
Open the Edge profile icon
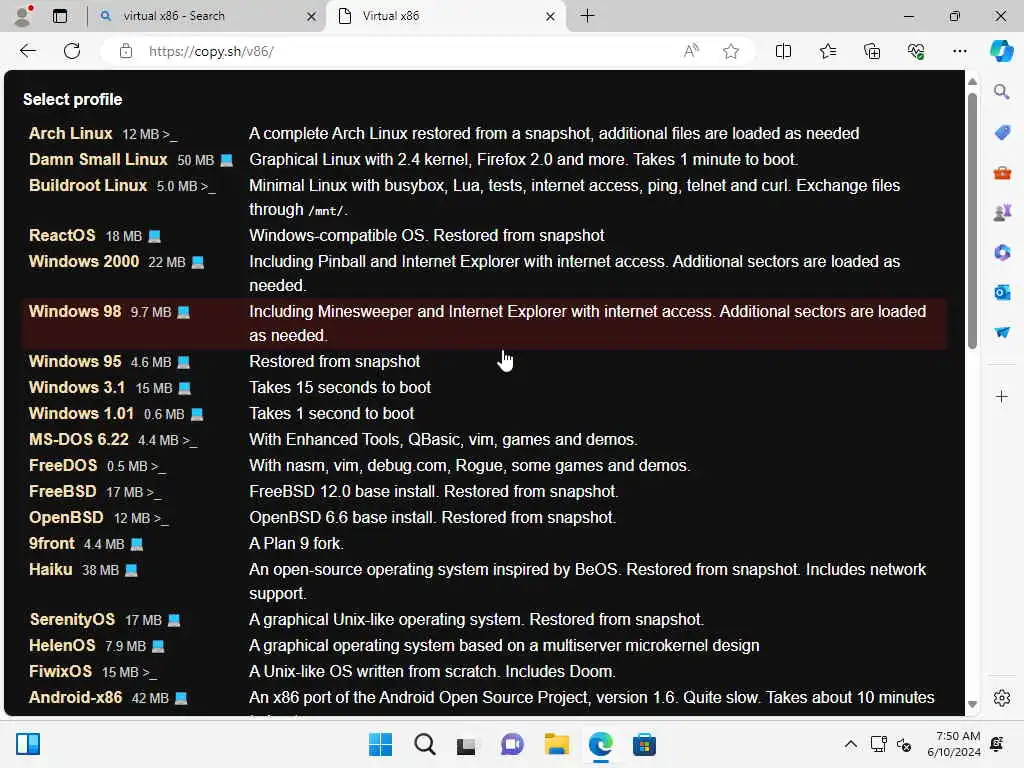tap(23, 15)
